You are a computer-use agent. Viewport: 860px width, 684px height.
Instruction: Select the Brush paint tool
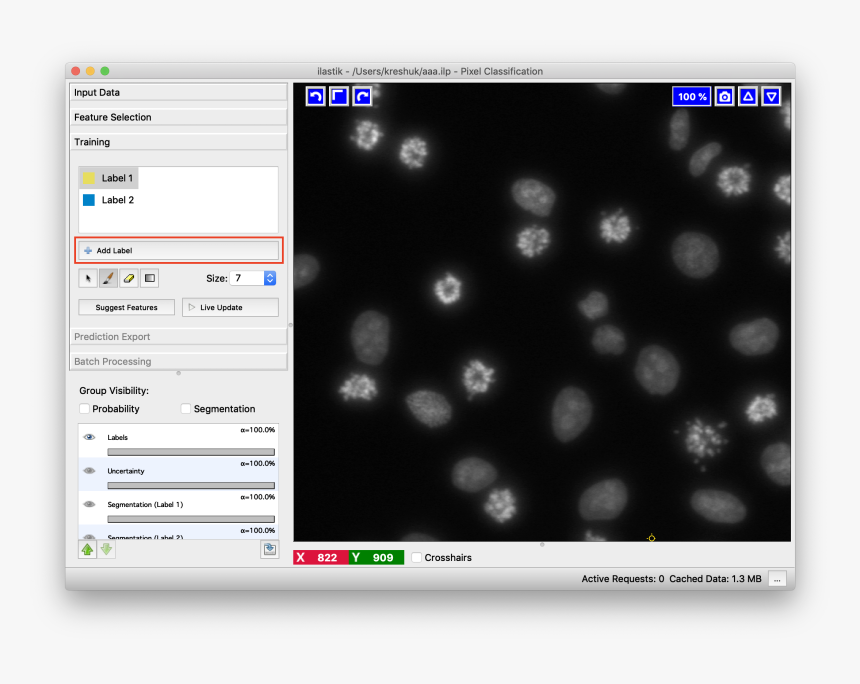point(108,278)
